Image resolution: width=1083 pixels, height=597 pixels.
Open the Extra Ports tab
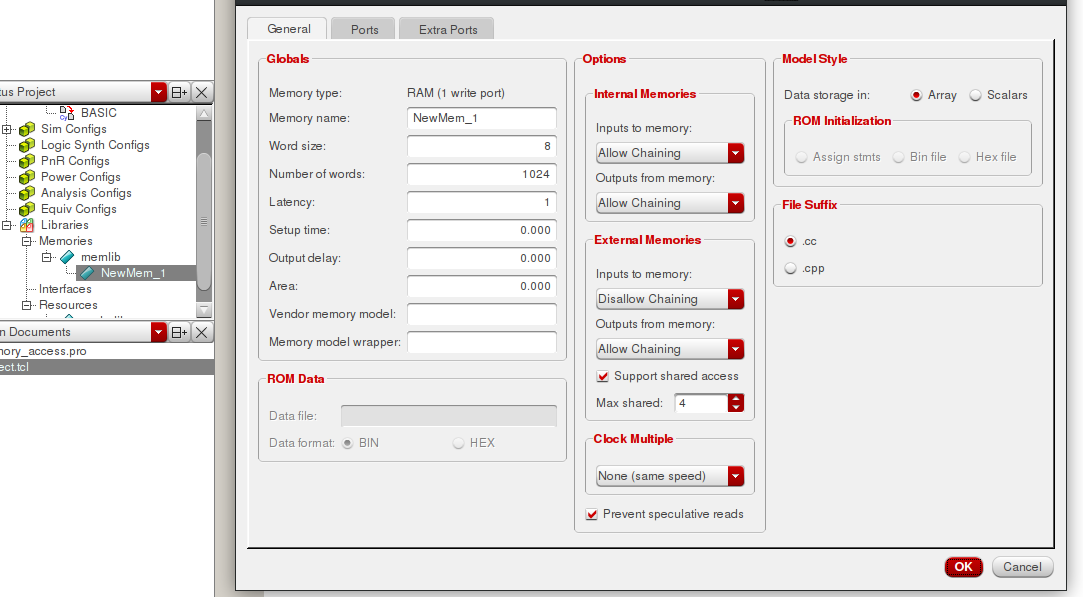tap(448, 30)
